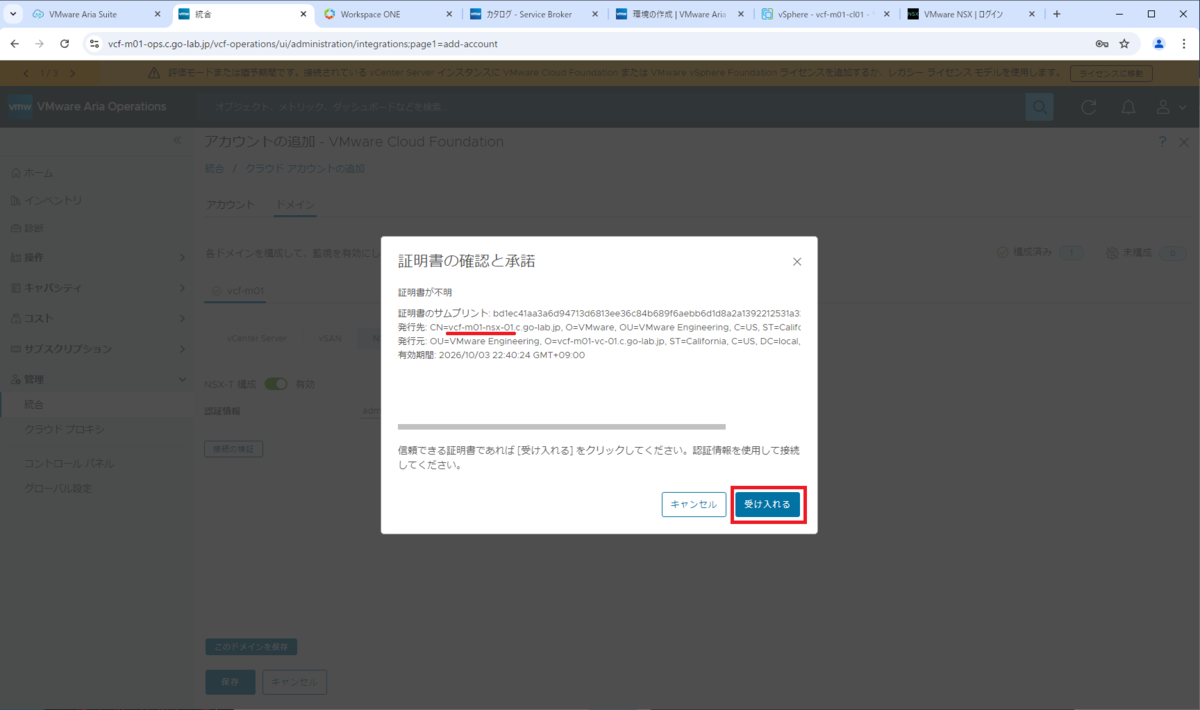Click the browser forward arrow
Viewport: 1200px width, 710px height.
(x=40, y=44)
